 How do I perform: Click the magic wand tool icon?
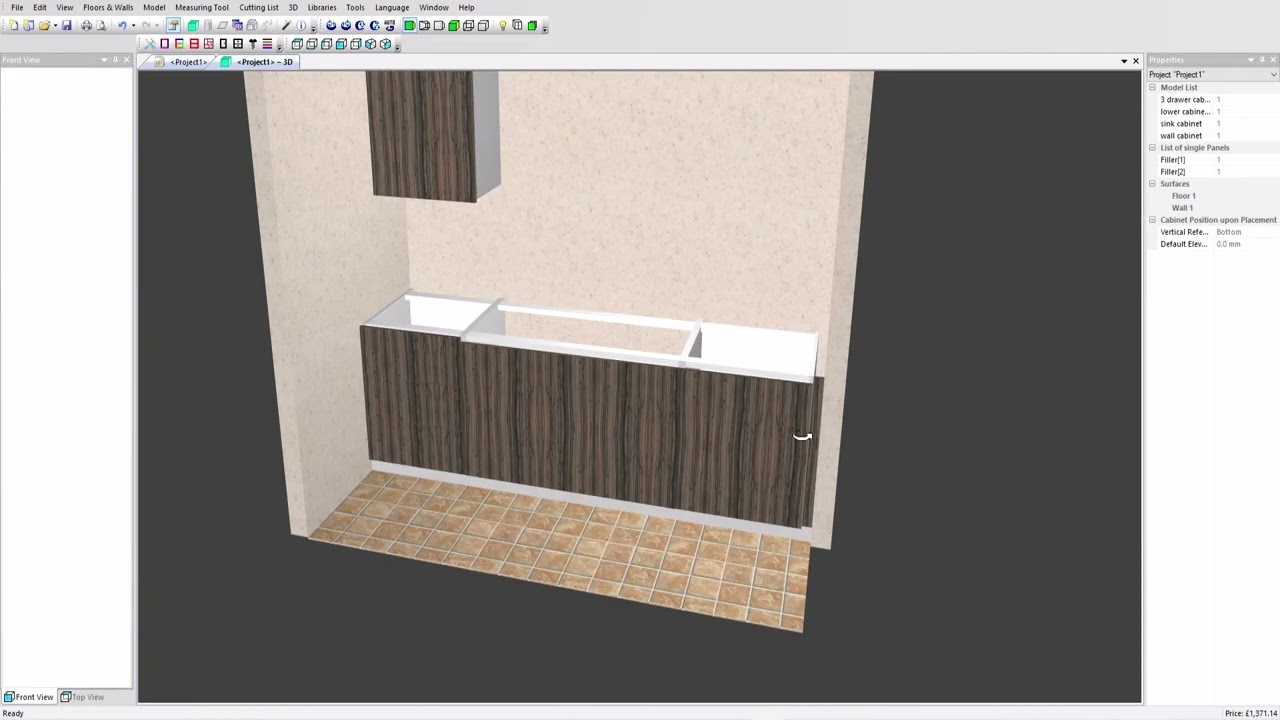coord(286,25)
